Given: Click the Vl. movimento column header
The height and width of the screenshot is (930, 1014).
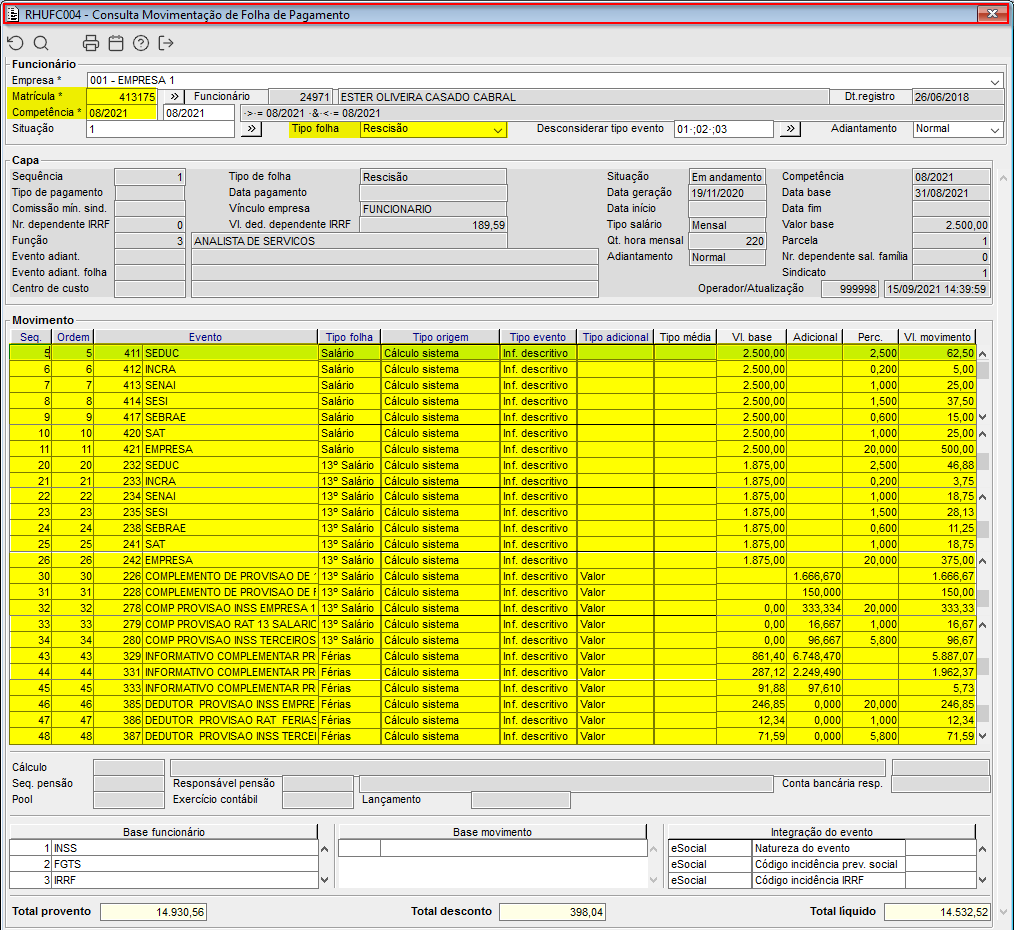Looking at the screenshot, I should point(935,337).
